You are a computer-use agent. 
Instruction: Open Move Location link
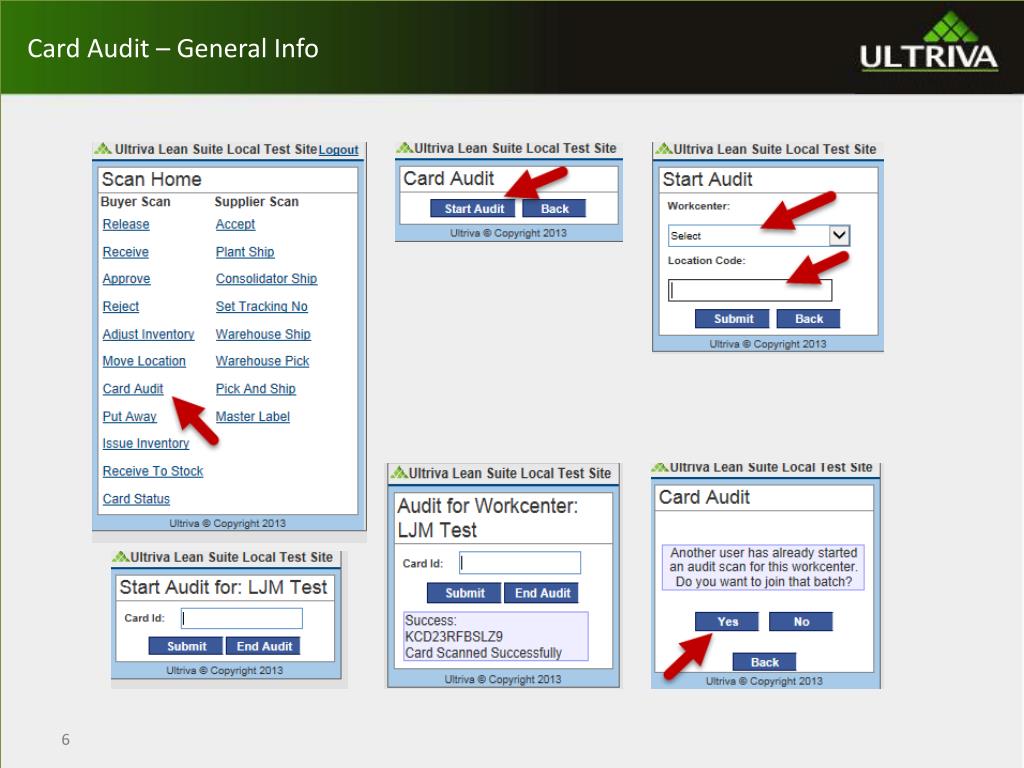[144, 361]
